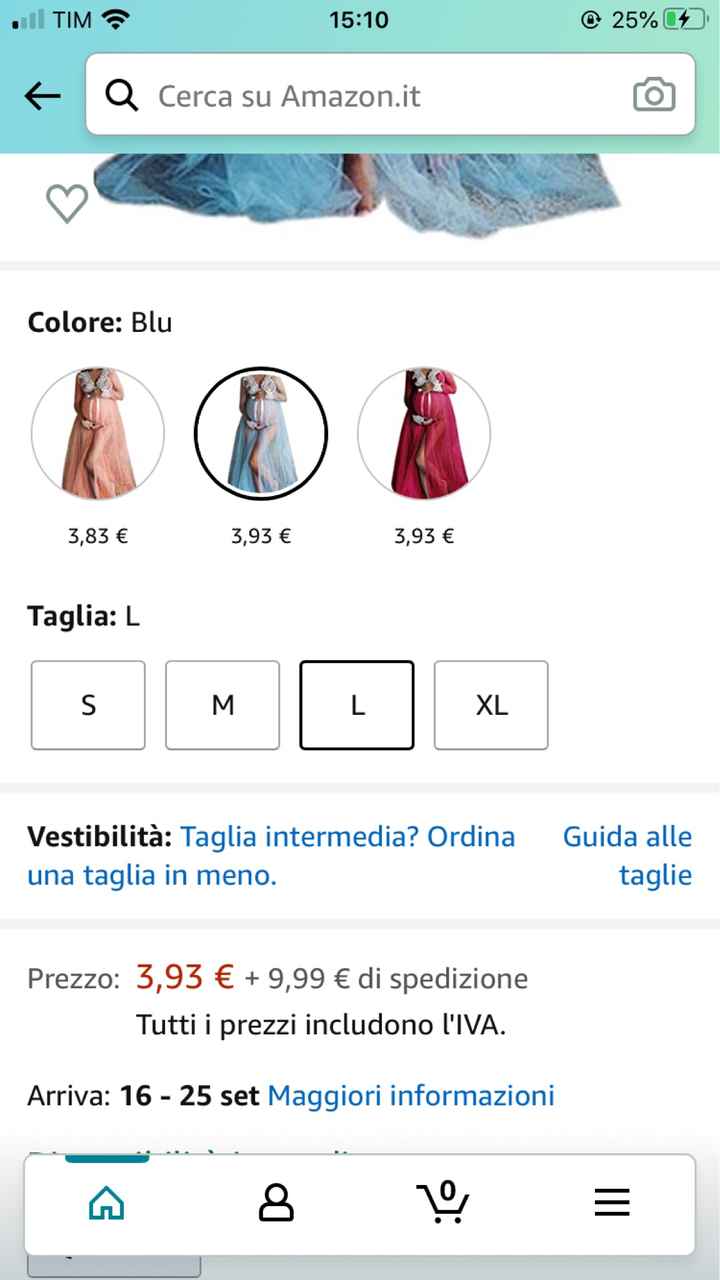Screen dimensions: 720x1280
Task: Choose size XL option
Action: click(x=491, y=705)
